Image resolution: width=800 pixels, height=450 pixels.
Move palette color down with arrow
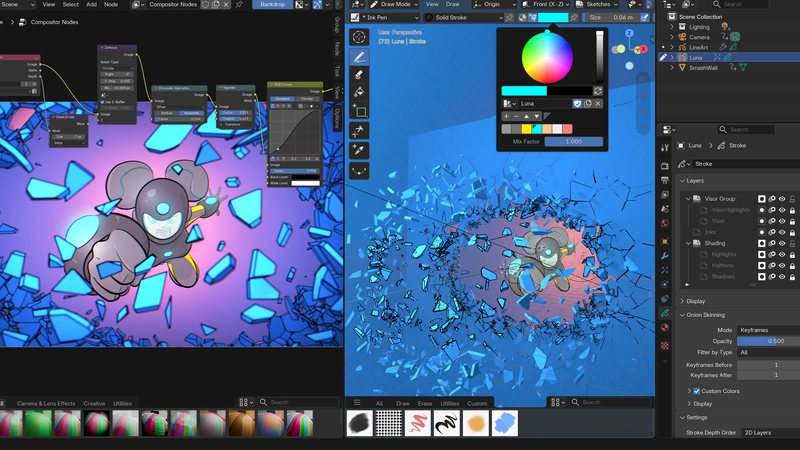[x=536, y=116]
